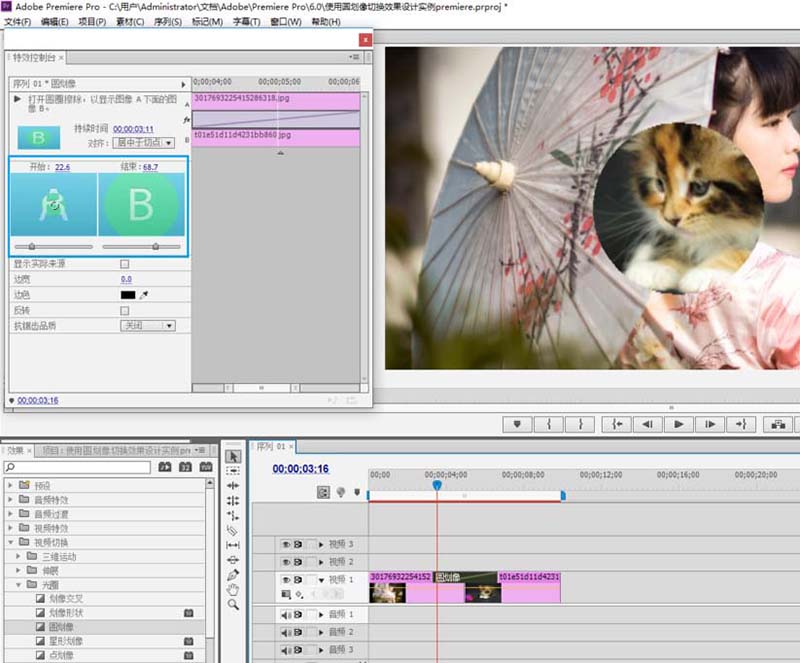Open the 字幕(T) menu

coord(246,21)
